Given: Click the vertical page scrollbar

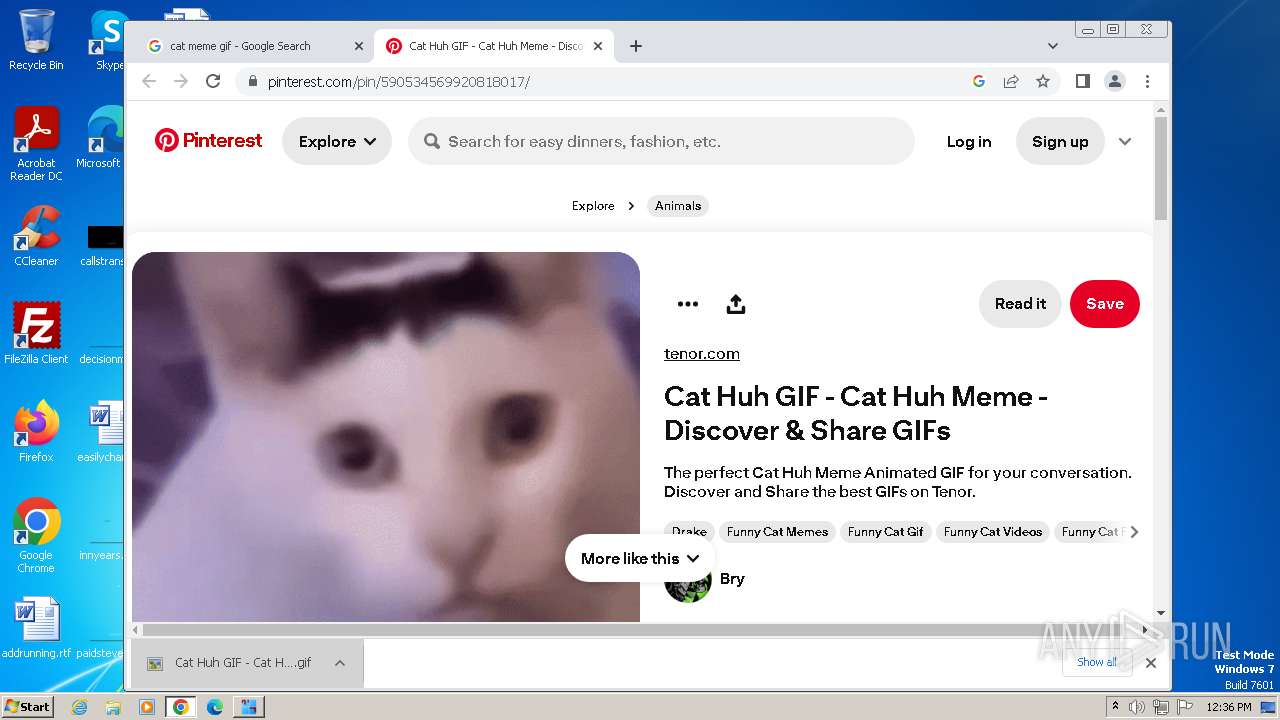Looking at the screenshot, I should pyautogui.click(x=1160, y=168).
